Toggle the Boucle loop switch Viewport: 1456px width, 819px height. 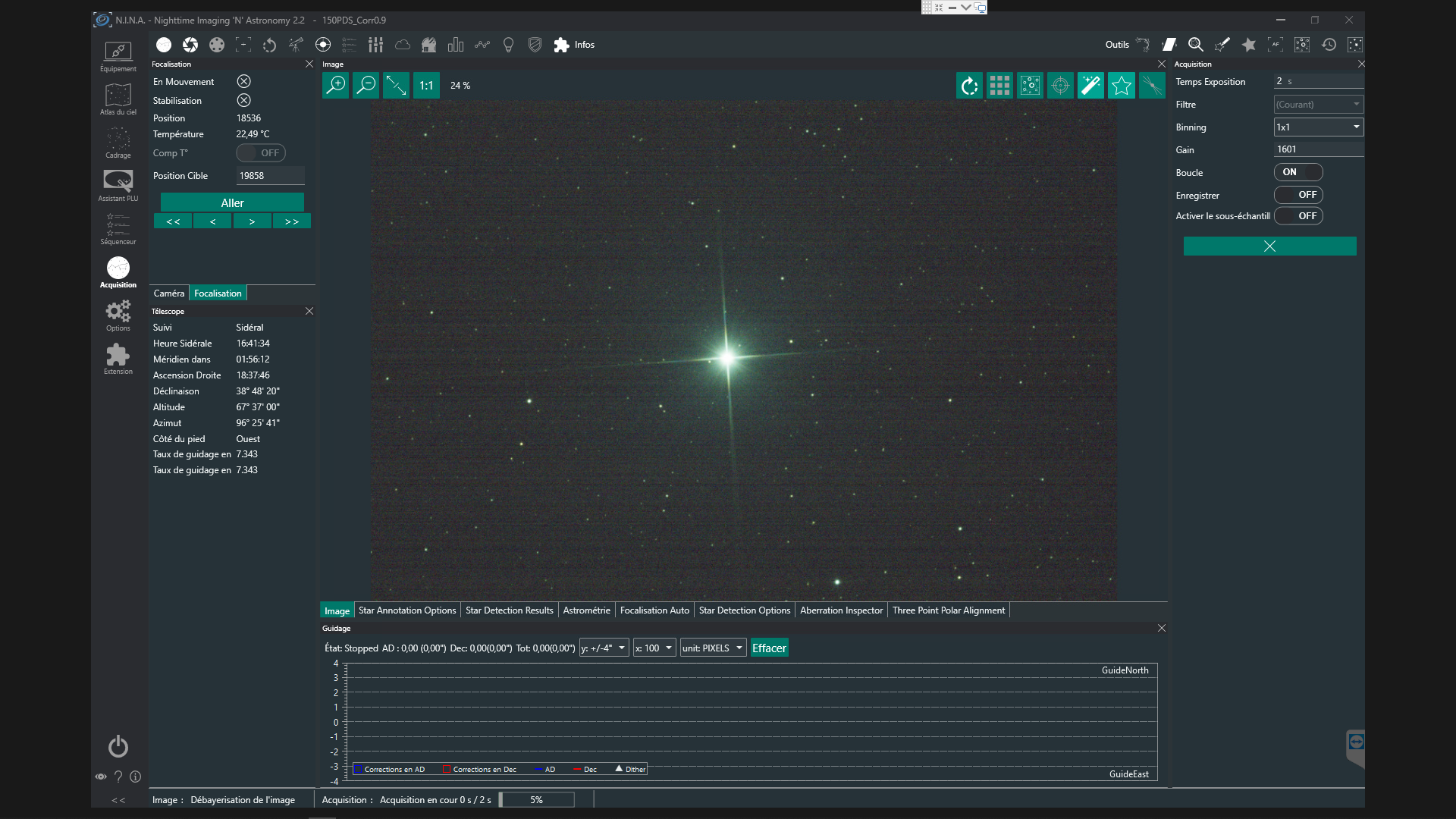[1298, 172]
